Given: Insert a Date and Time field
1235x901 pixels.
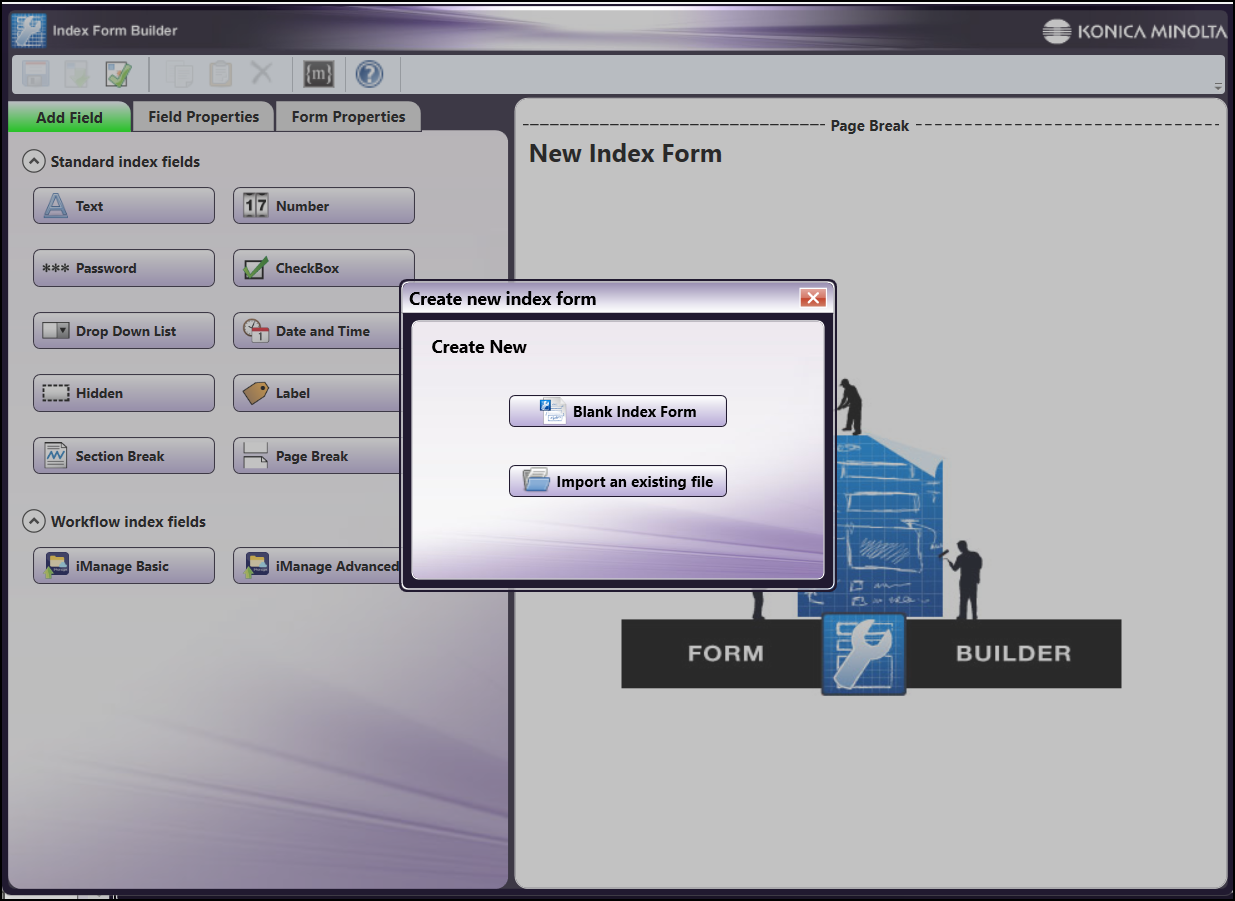Looking at the screenshot, I should [323, 330].
